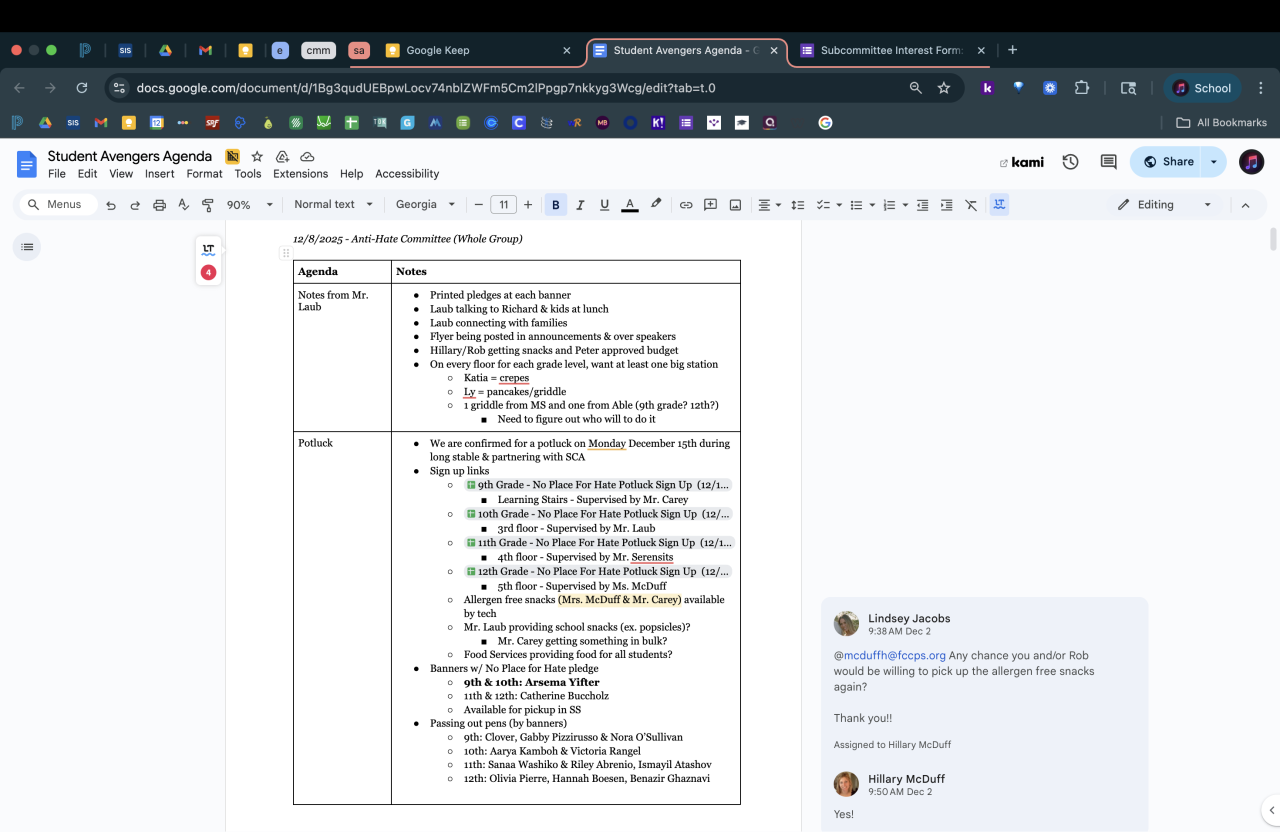This screenshot has width=1280, height=832.
Task: Open the highlight color picker
Action: click(x=656, y=205)
